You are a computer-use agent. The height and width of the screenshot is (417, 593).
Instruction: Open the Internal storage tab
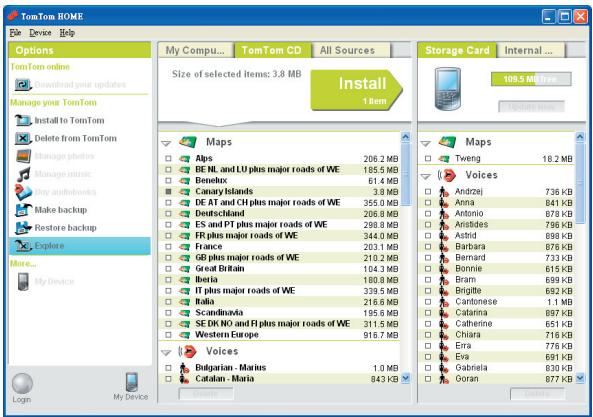pos(531,50)
